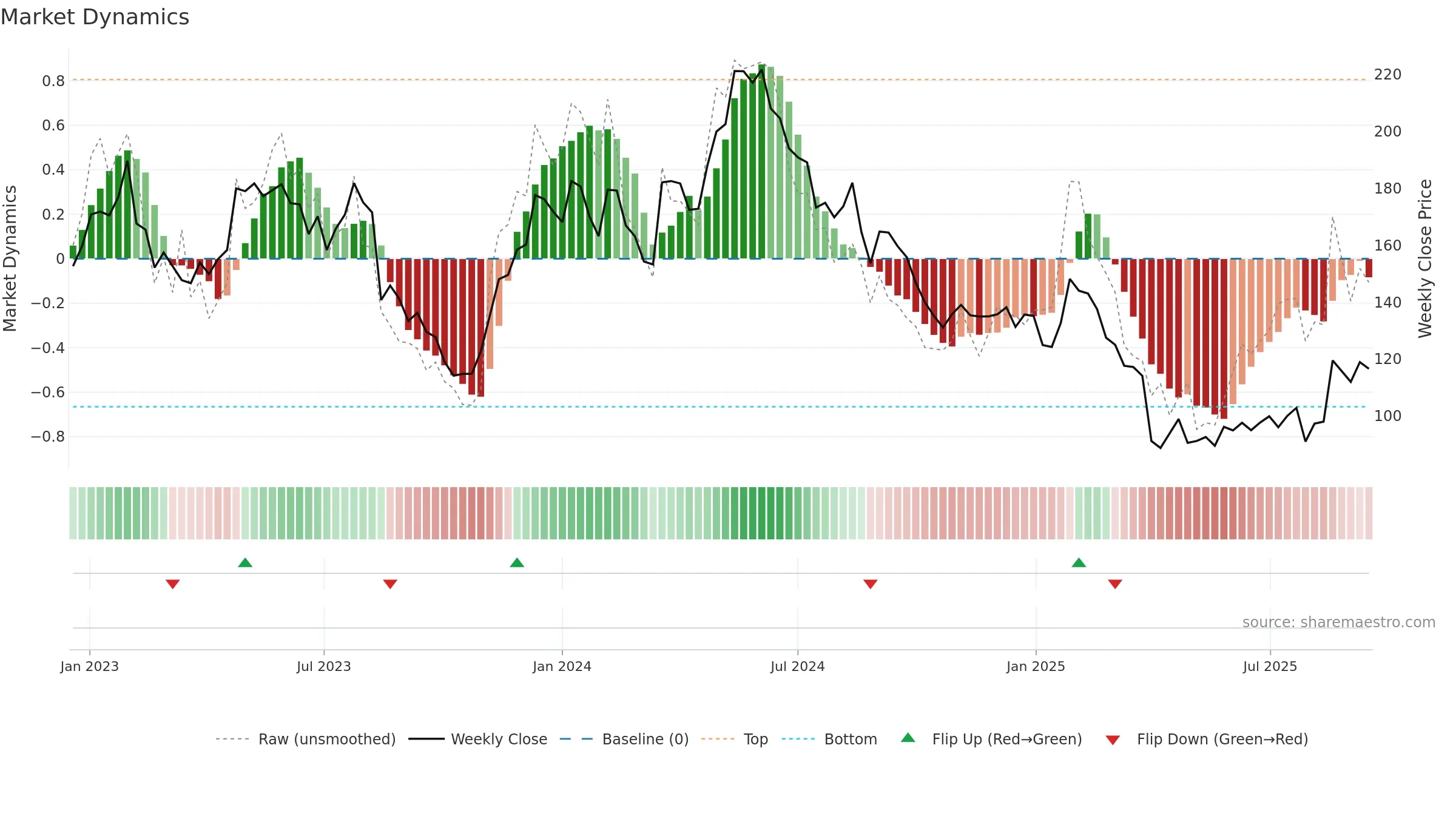Click the flip-up marker near February 2025
The width and height of the screenshot is (1456, 819).
1079,562
